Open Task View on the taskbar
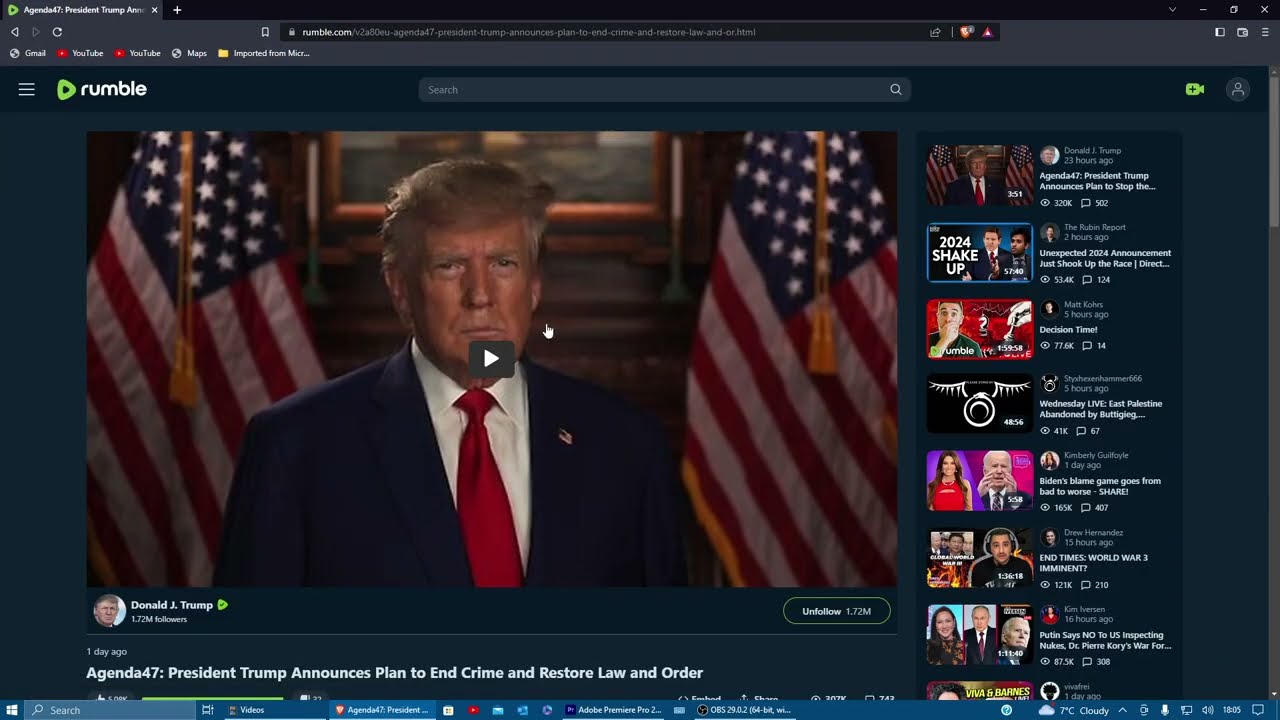Viewport: 1280px width, 720px height. coord(208,710)
